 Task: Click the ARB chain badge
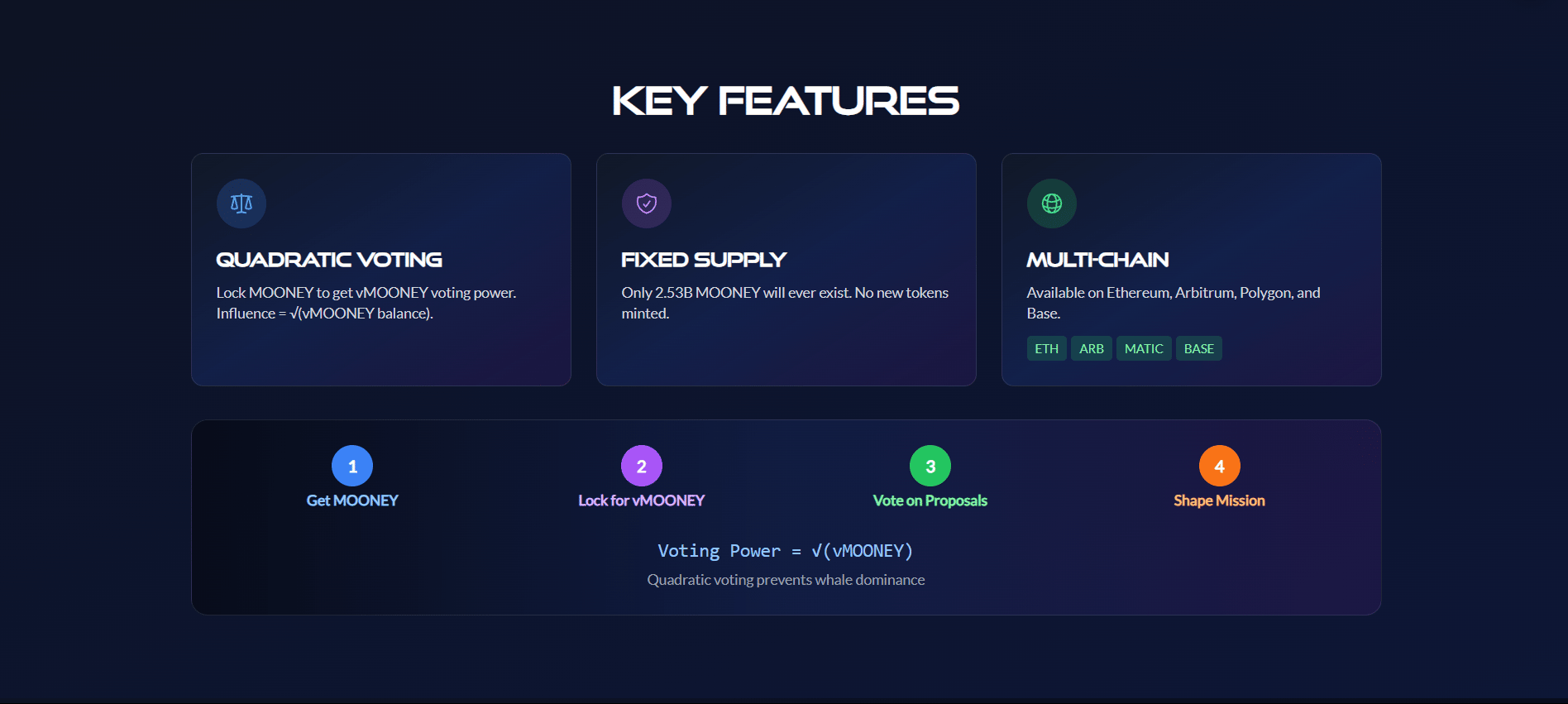point(1092,348)
